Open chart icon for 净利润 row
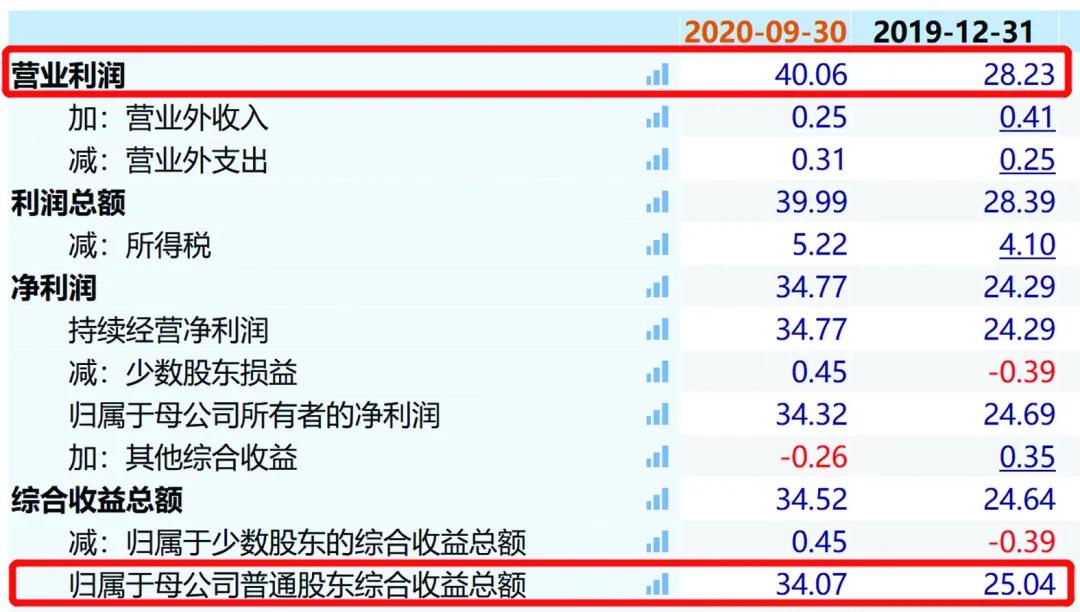The width and height of the screenshot is (1080, 612). 657,288
